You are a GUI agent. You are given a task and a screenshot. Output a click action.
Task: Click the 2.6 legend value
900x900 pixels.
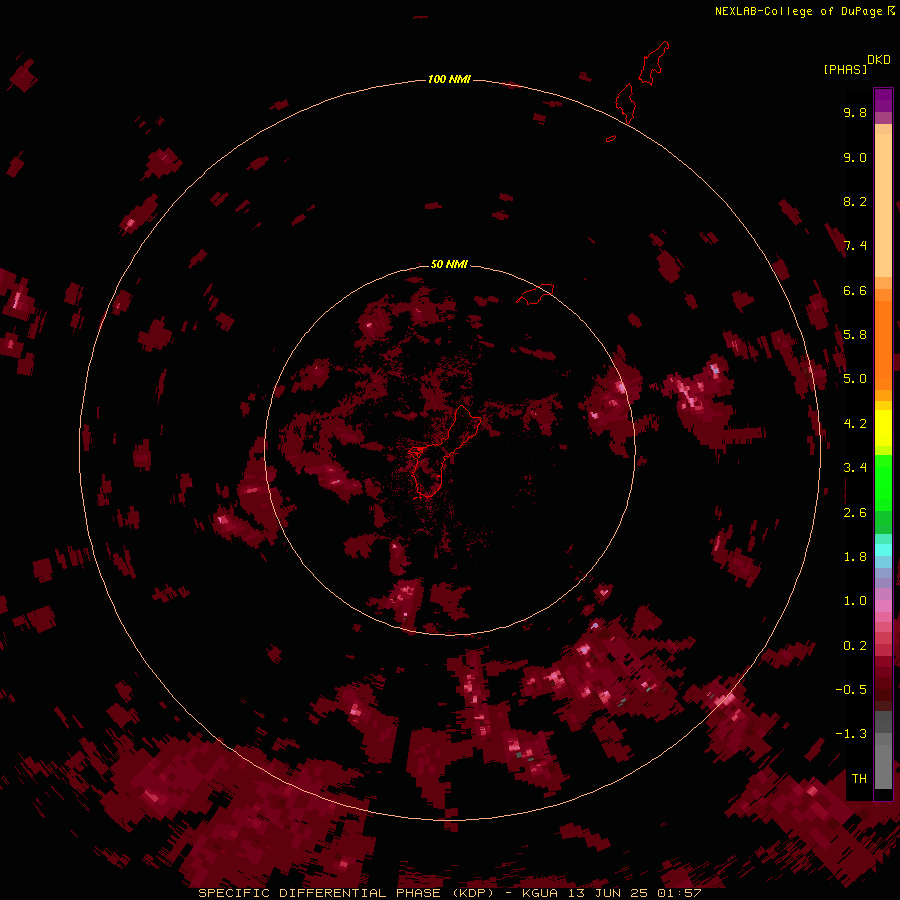855,513
